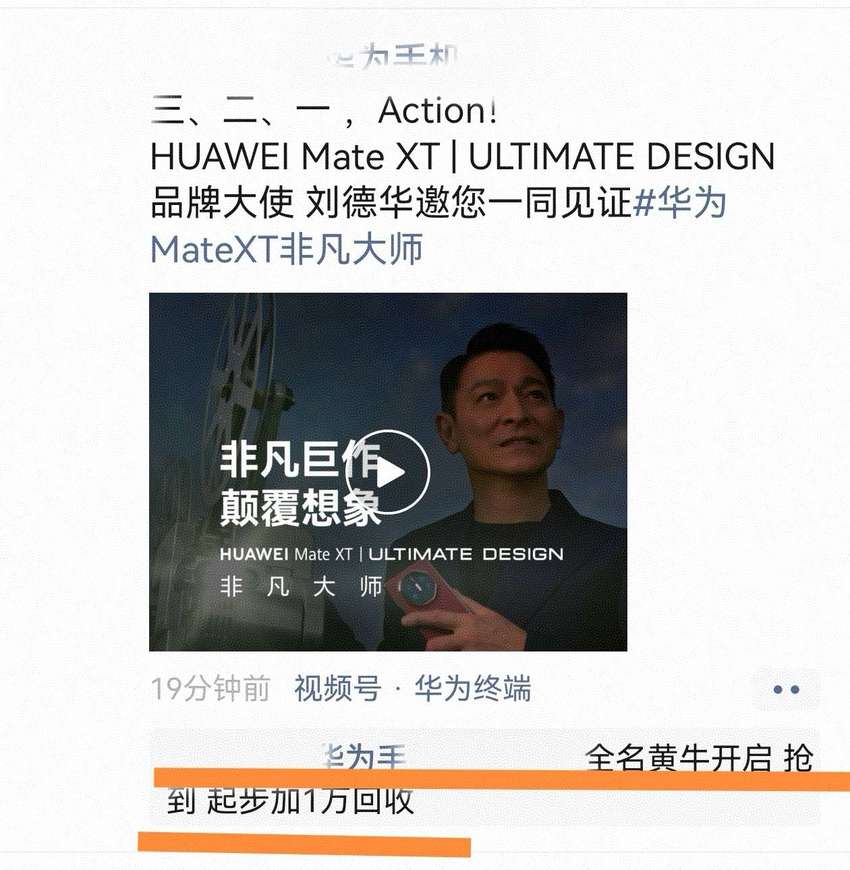The image size is (850, 870).
Task: Open the 华为终端 account link
Action: (473, 689)
